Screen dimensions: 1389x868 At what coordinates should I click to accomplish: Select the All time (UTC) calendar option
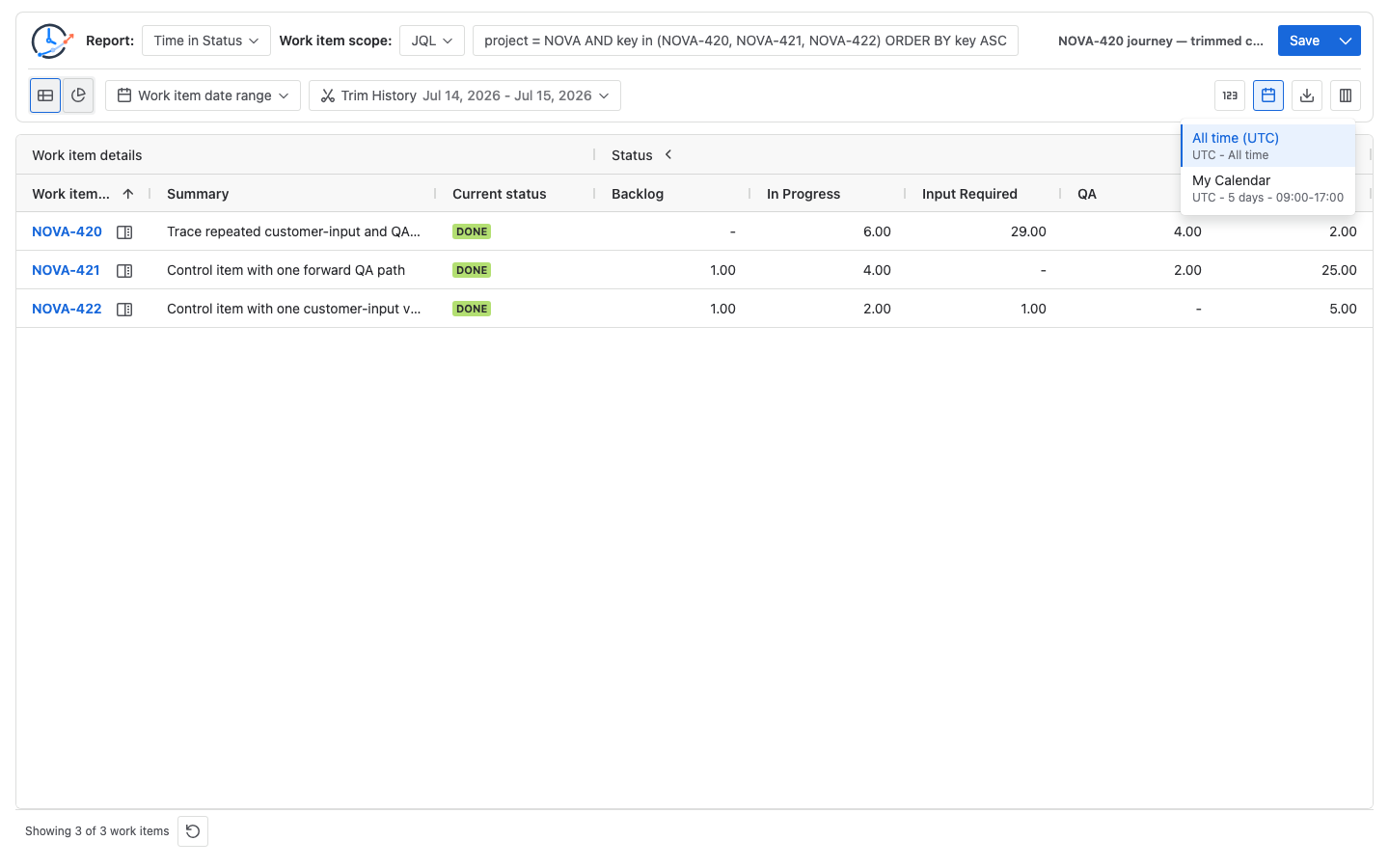click(1268, 146)
